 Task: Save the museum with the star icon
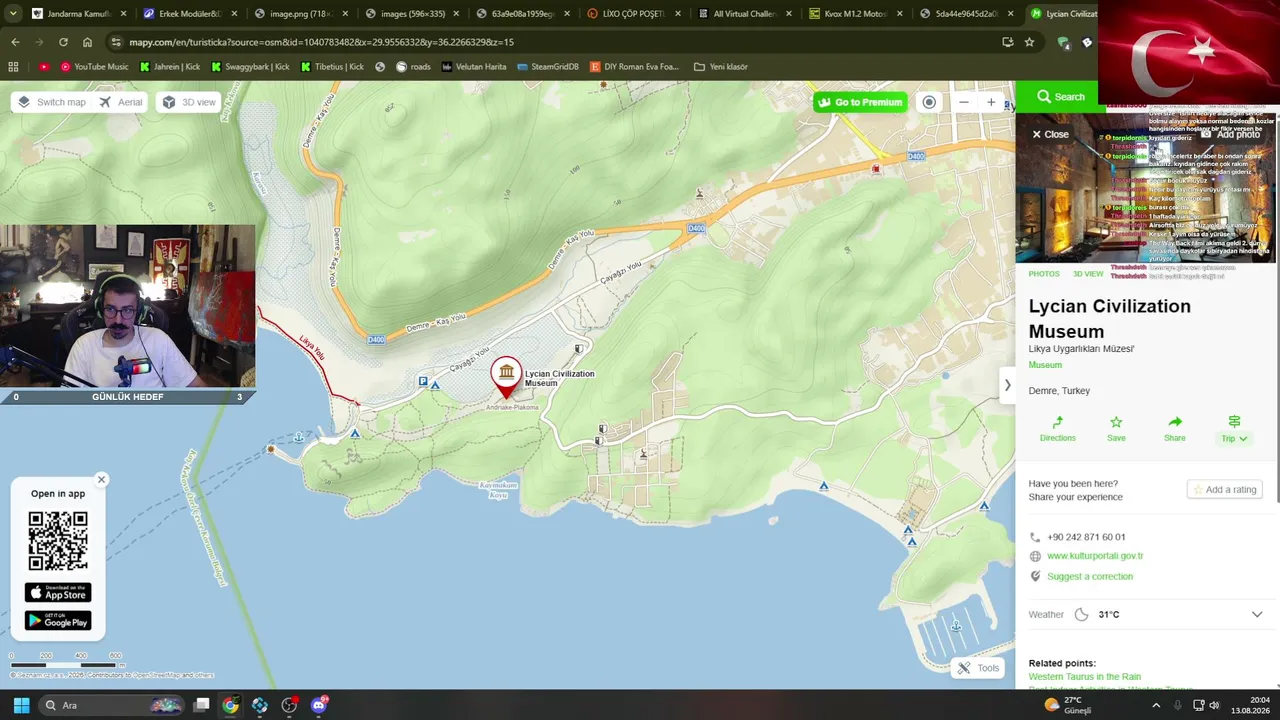[1116, 429]
